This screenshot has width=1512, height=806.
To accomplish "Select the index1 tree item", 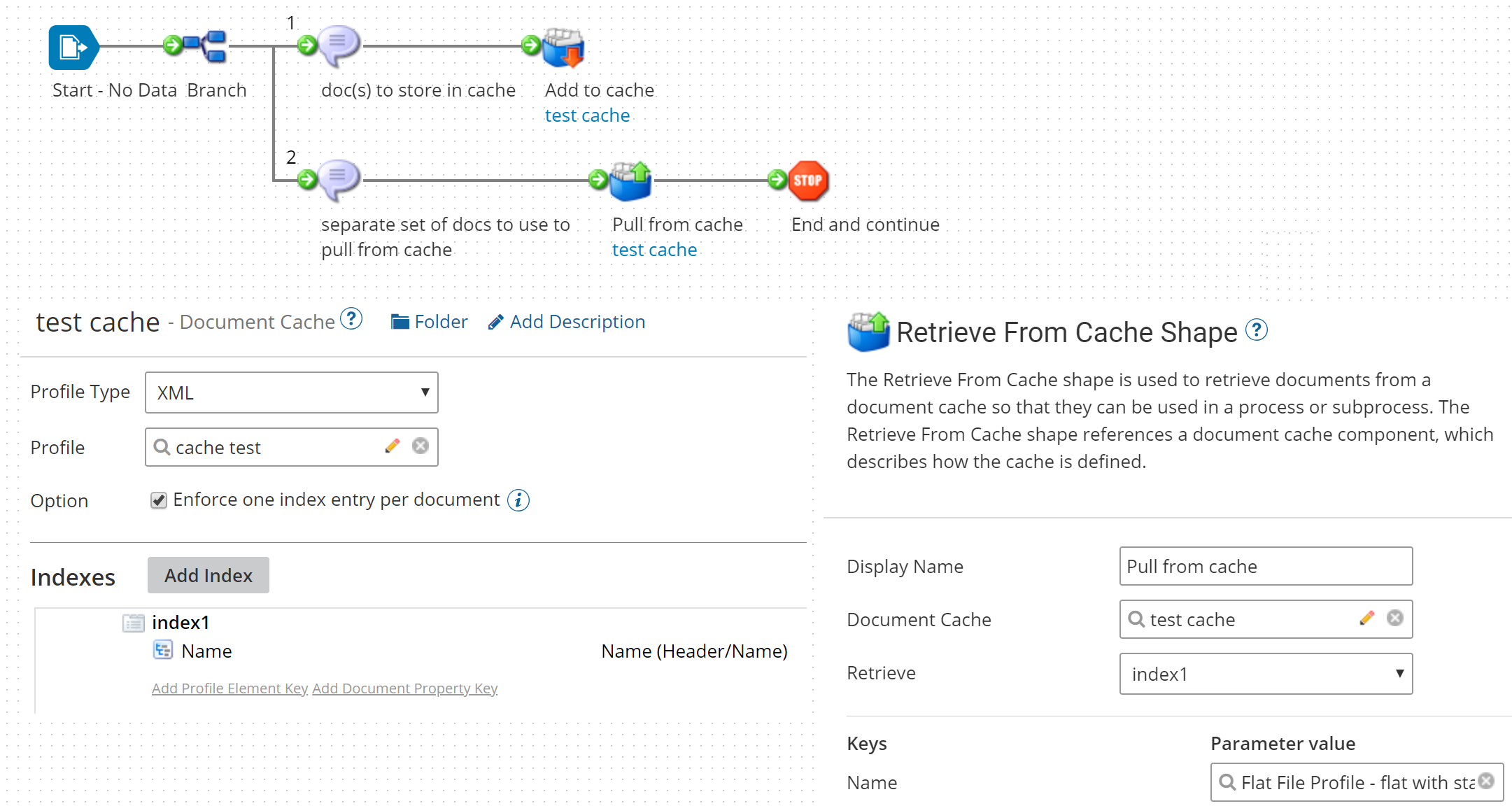I will tap(180, 623).
